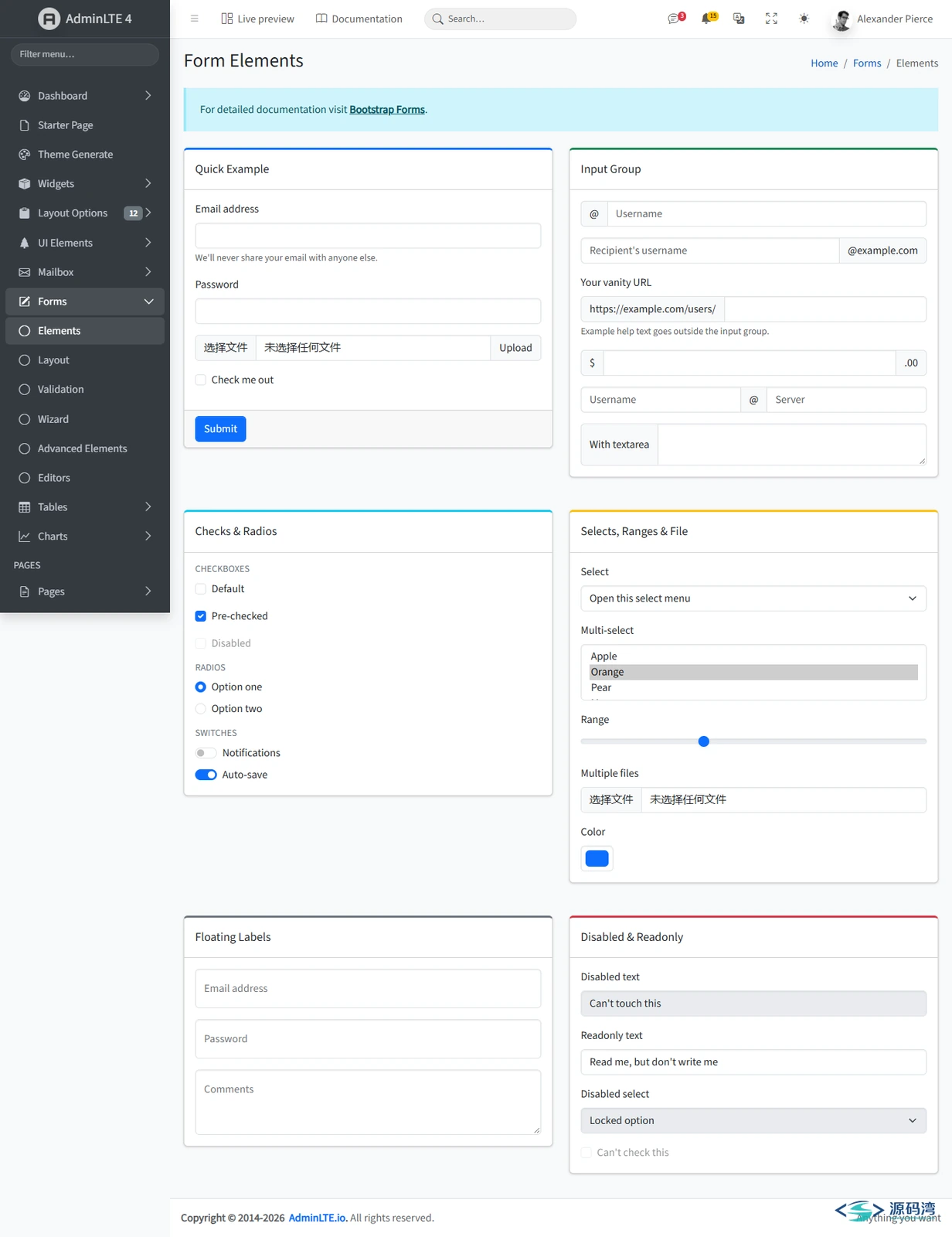Click the Theme Generate palette icon
Viewport: 952px width, 1237px height.
pyautogui.click(x=25, y=155)
